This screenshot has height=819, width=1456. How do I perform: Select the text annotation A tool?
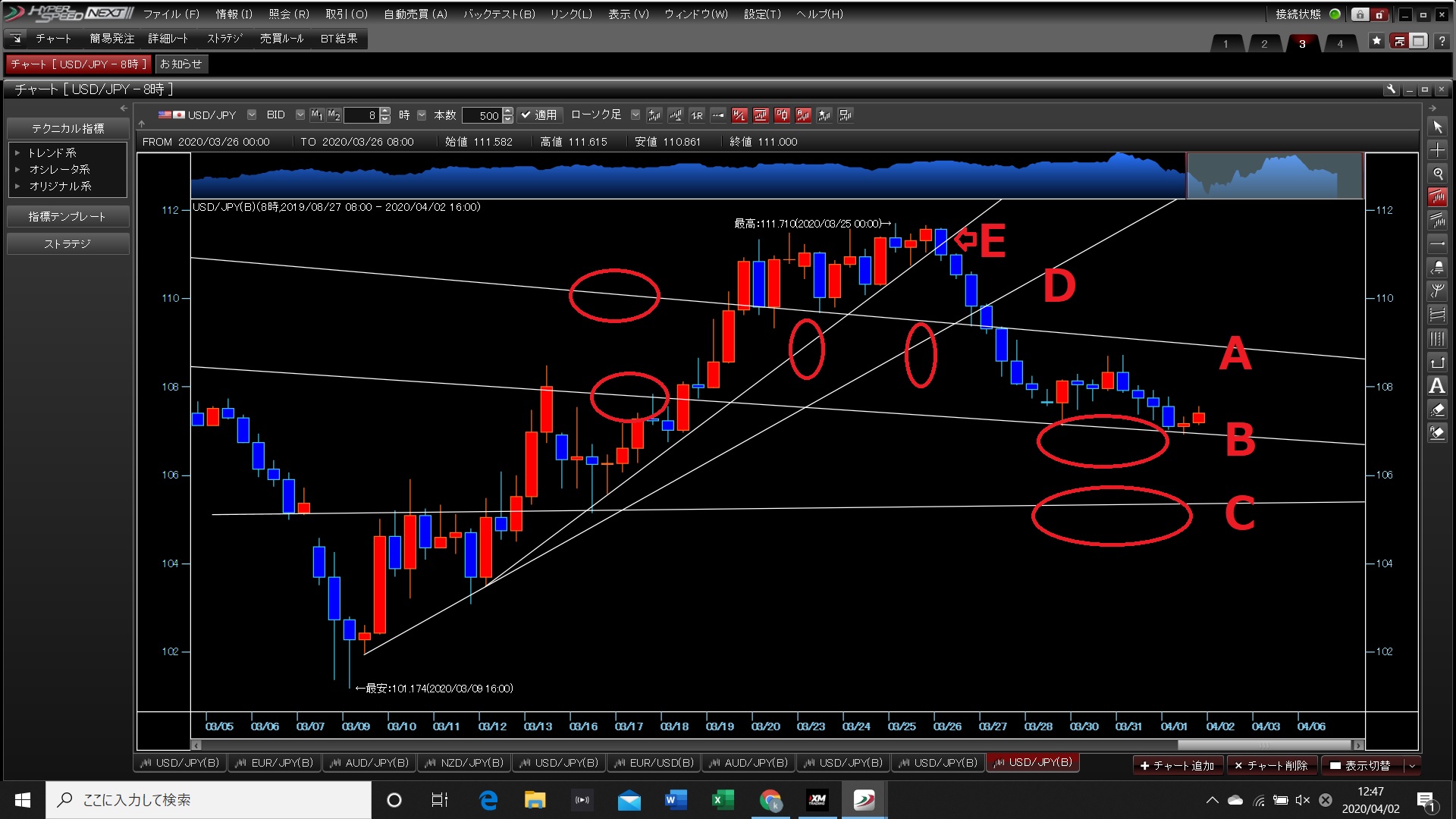[1437, 386]
